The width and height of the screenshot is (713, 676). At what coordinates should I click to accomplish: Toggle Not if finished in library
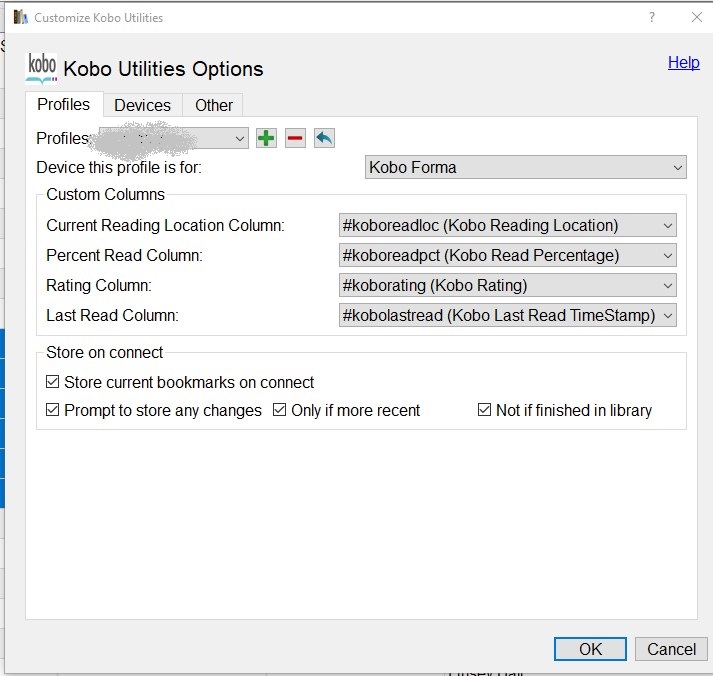click(485, 410)
